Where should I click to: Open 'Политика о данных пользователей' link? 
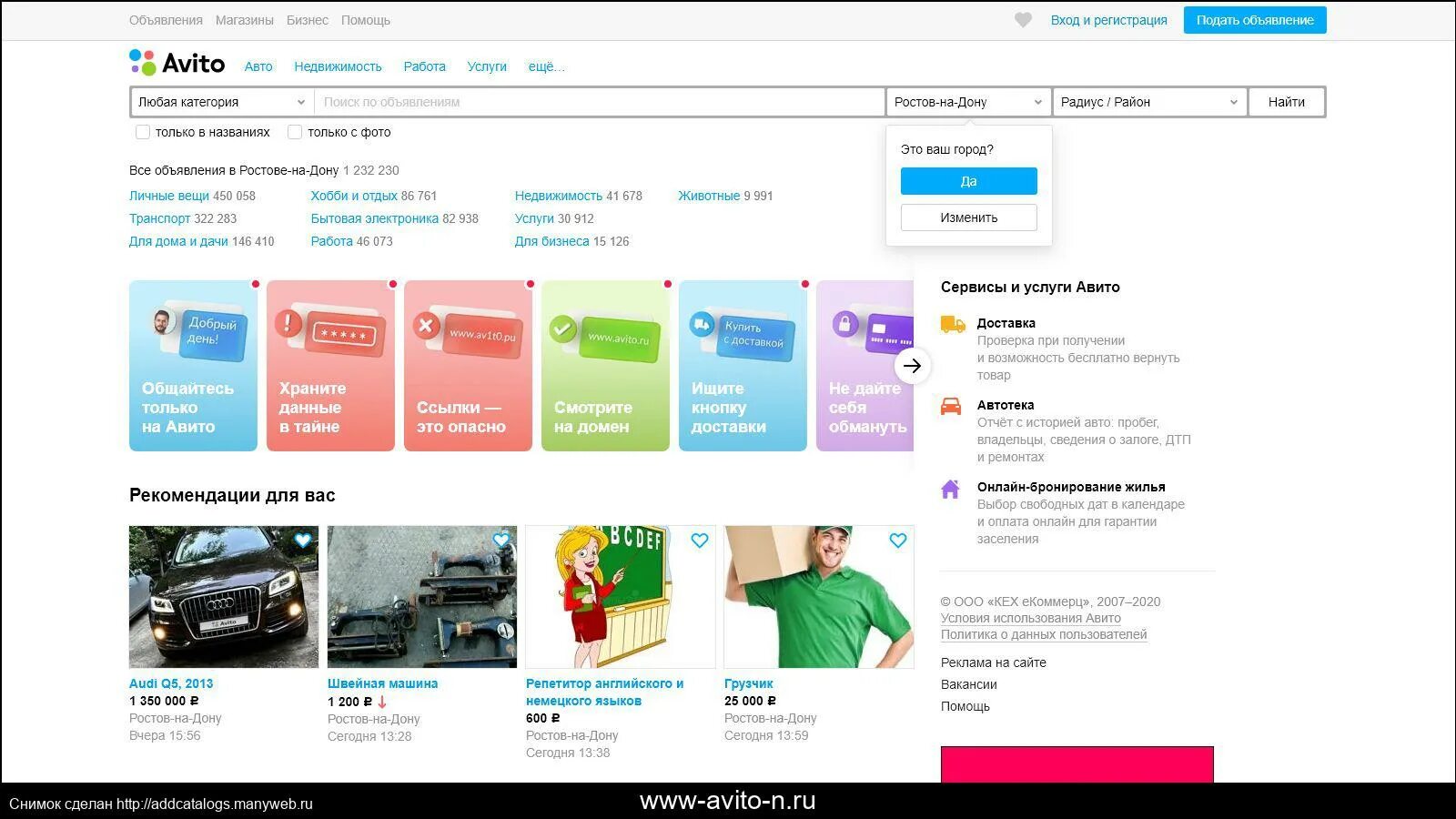click(1044, 634)
